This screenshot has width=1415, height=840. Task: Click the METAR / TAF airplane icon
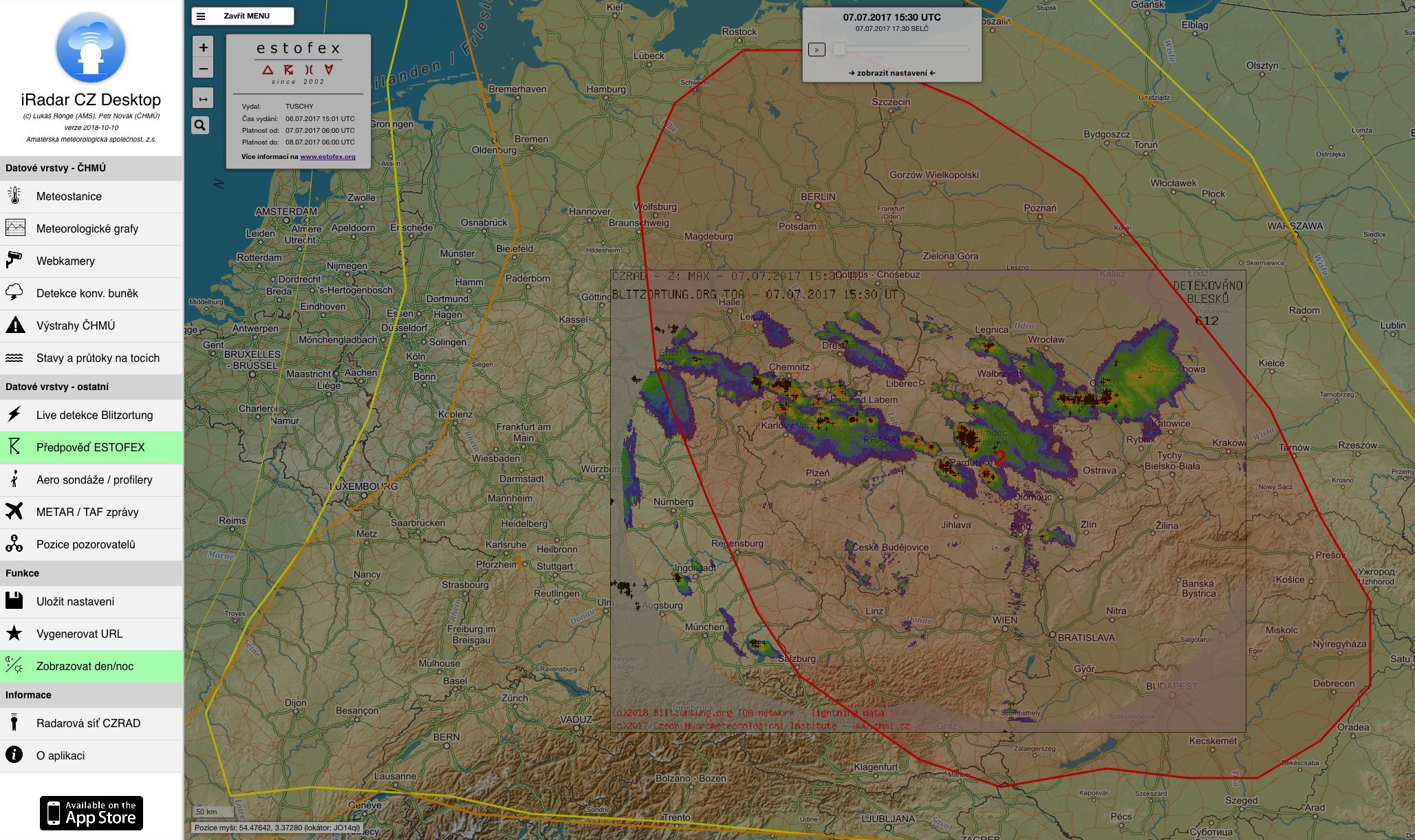pos(14,512)
